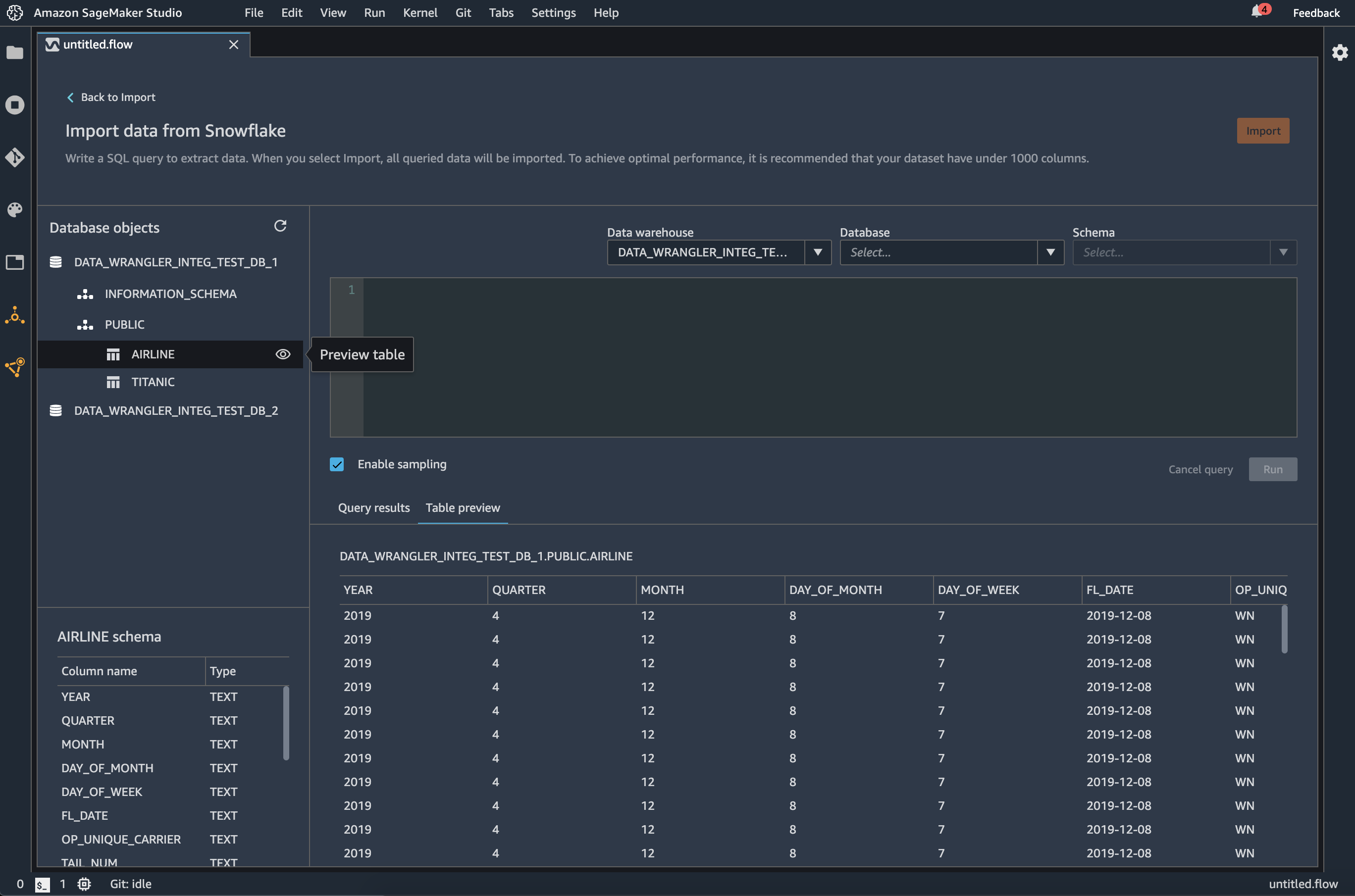The width and height of the screenshot is (1355, 896).
Task: Open the Database dropdown arrow
Action: (x=1050, y=252)
